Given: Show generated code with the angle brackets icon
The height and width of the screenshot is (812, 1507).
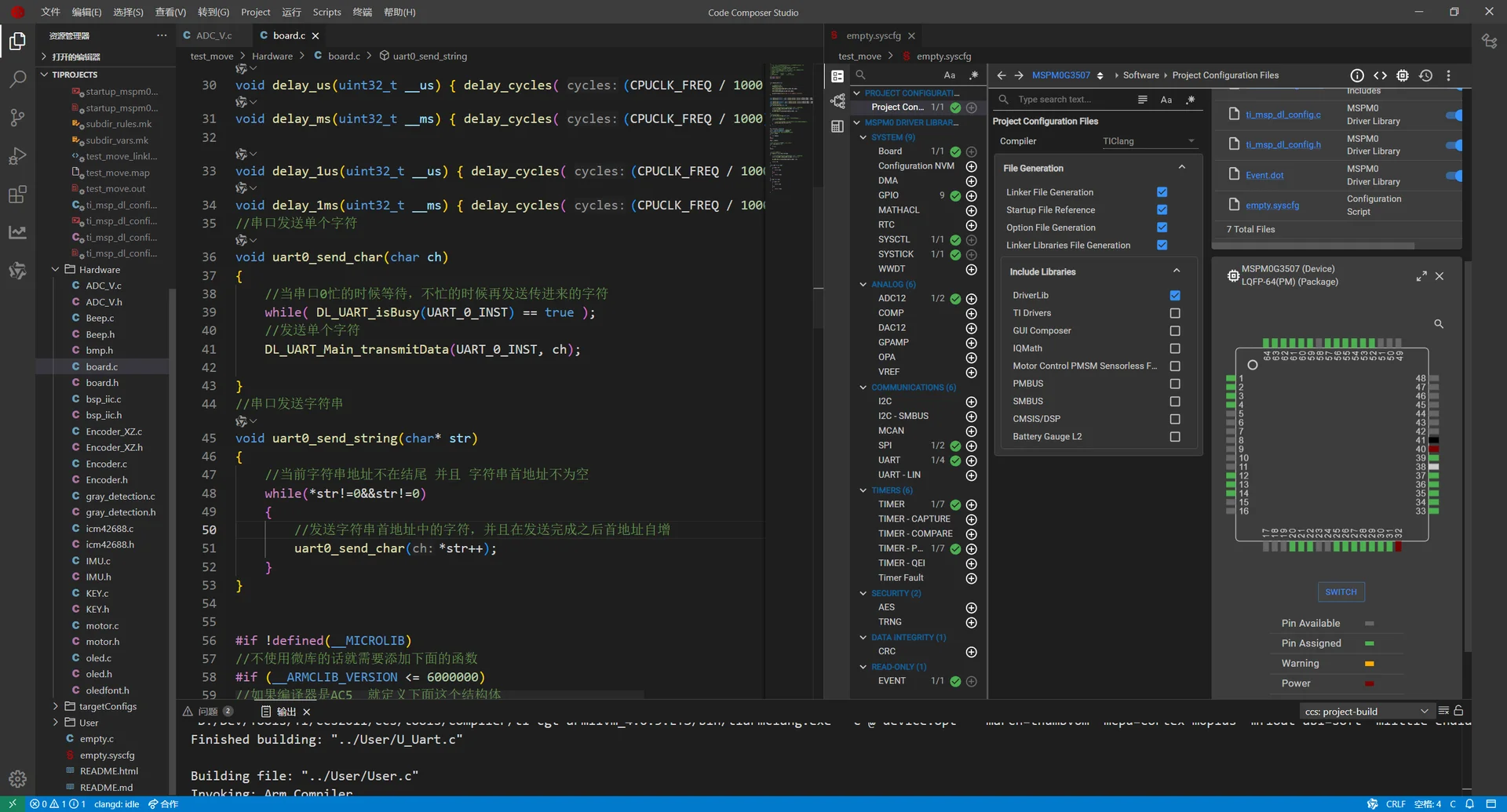Looking at the screenshot, I should coord(1380,75).
